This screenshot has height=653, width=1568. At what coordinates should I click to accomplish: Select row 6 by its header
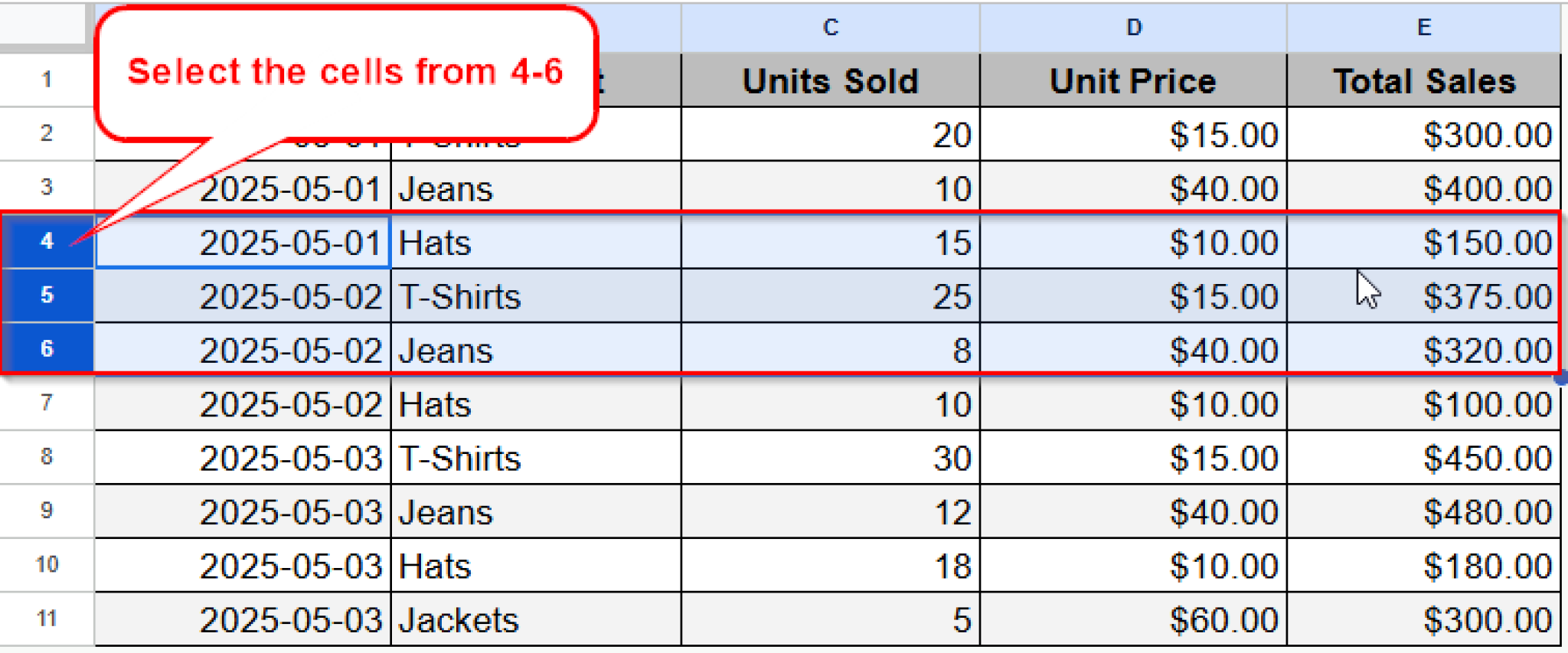(47, 349)
